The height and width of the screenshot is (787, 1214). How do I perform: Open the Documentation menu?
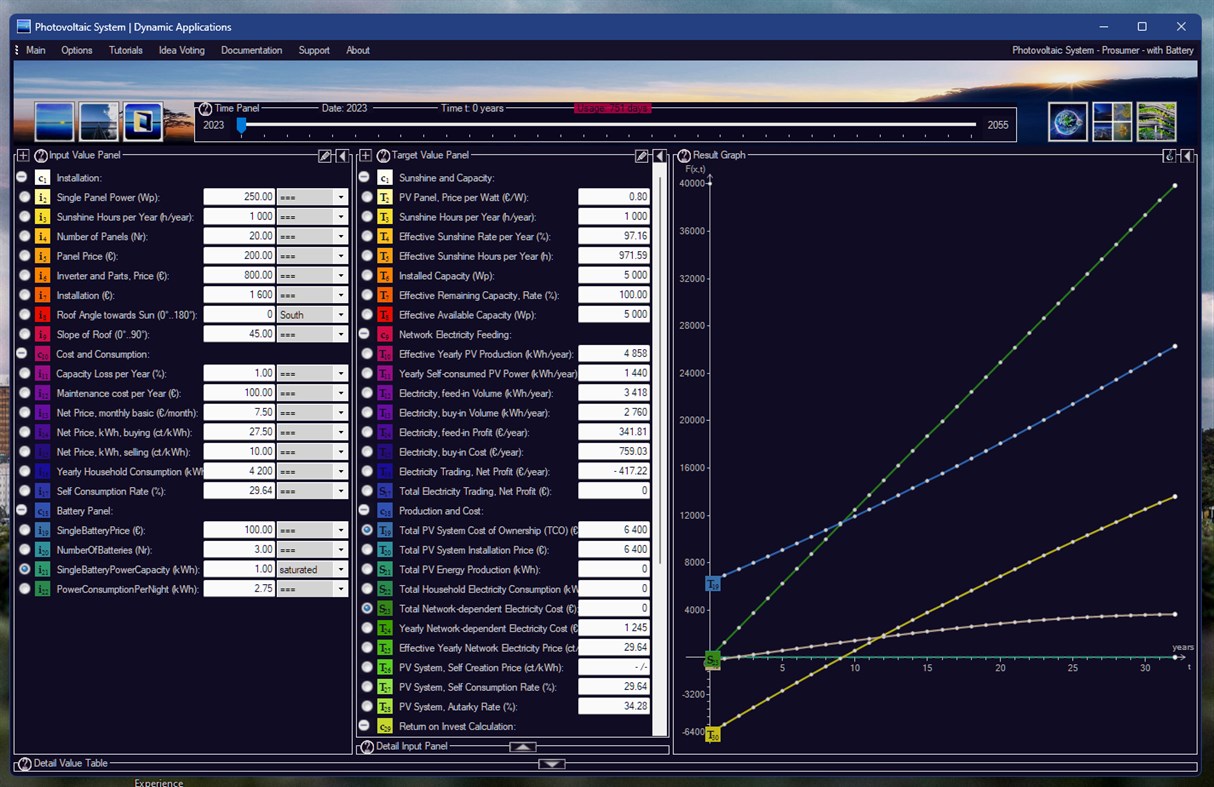point(252,50)
